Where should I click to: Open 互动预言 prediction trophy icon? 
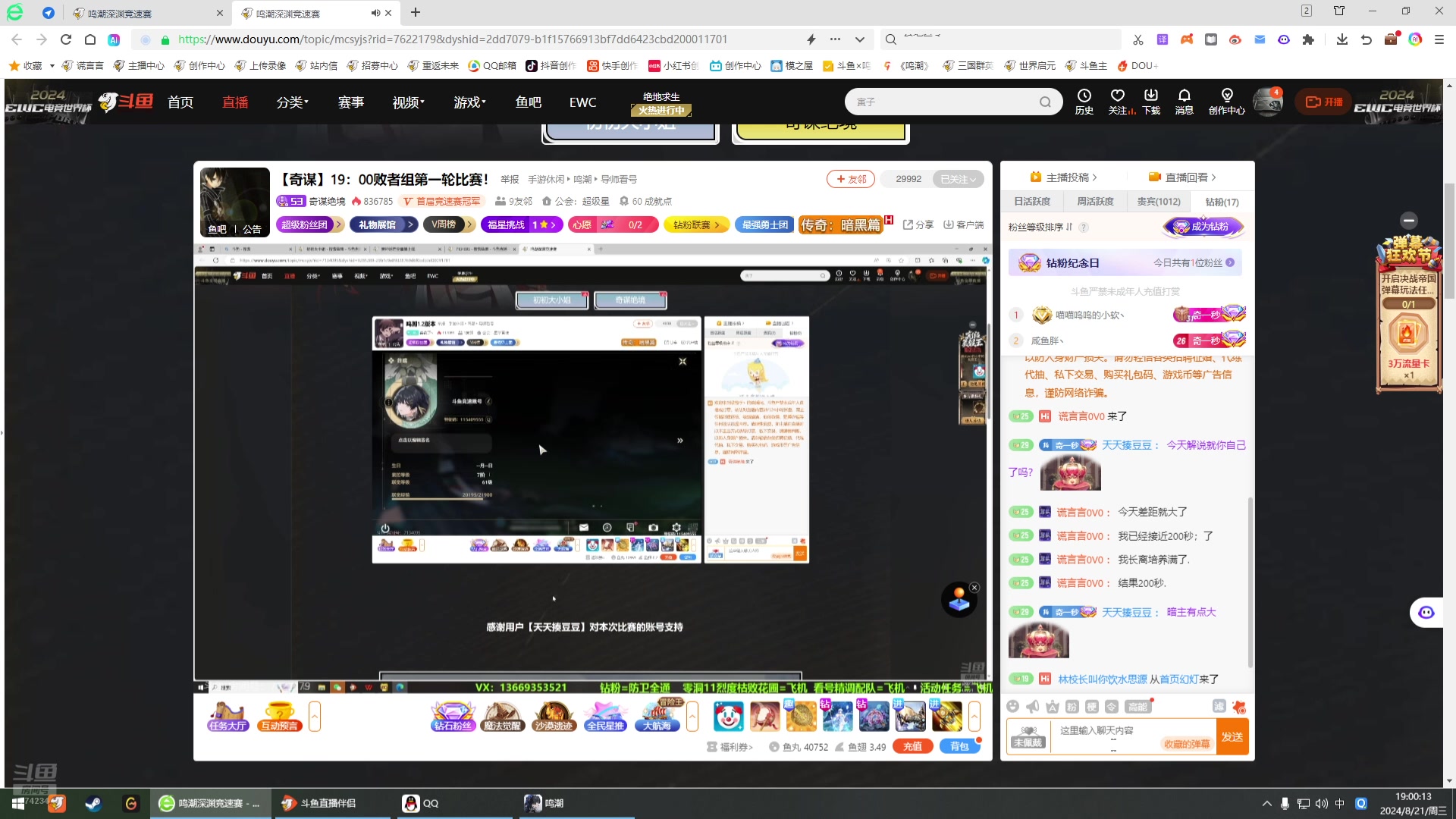click(x=280, y=716)
